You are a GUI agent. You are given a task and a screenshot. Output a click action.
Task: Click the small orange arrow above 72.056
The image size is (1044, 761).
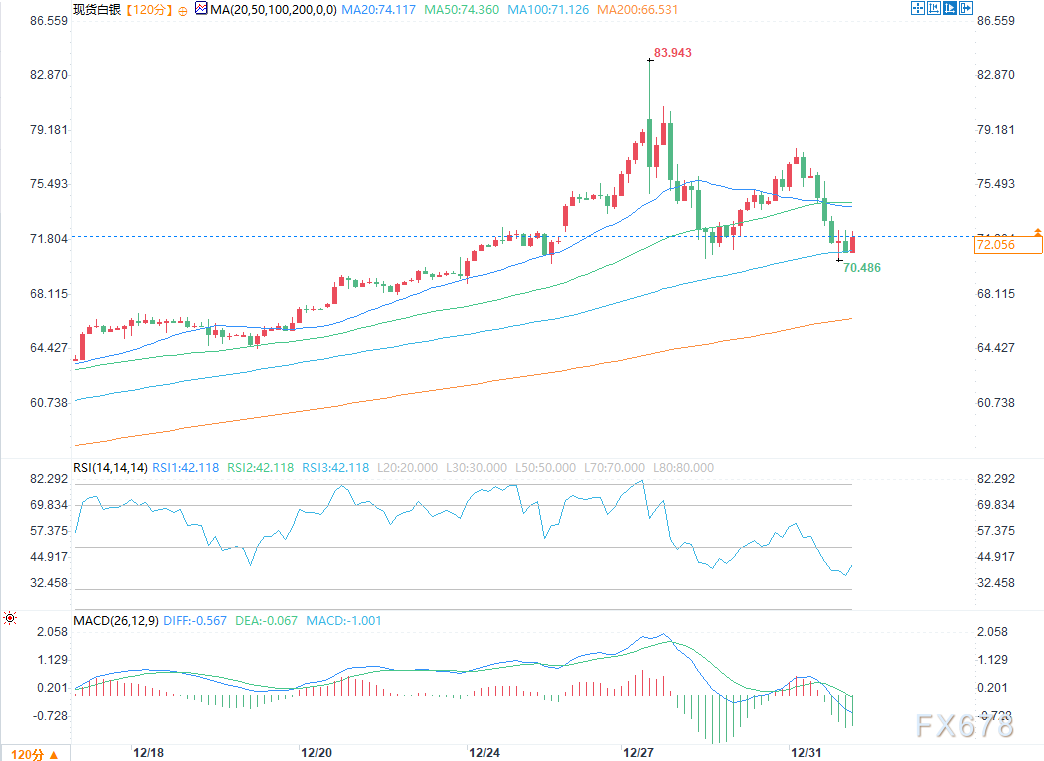click(x=1038, y=232)
